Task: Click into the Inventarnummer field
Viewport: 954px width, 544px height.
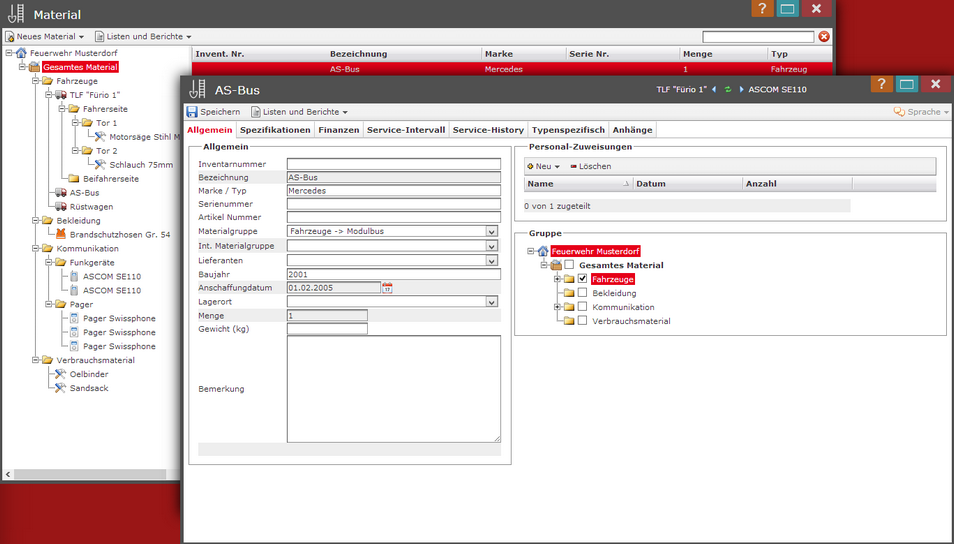Action: click(393, 164)
